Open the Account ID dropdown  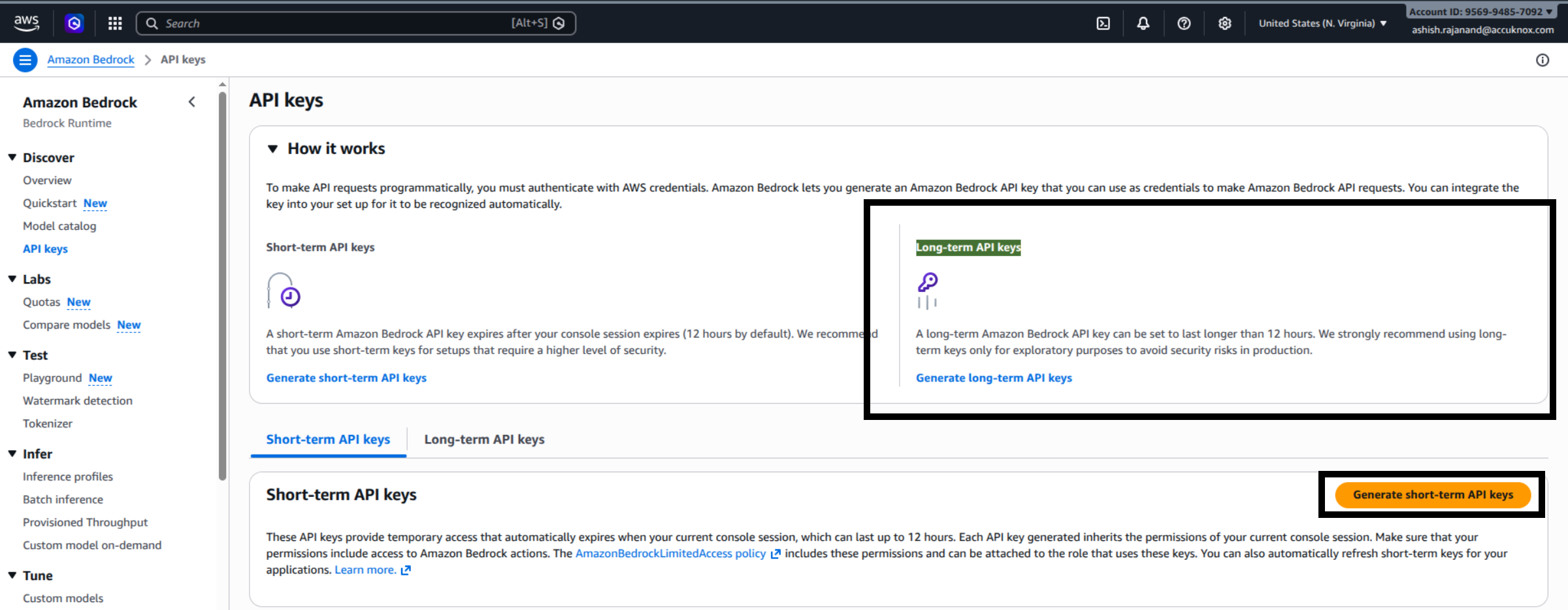[x=1480, y=12]
